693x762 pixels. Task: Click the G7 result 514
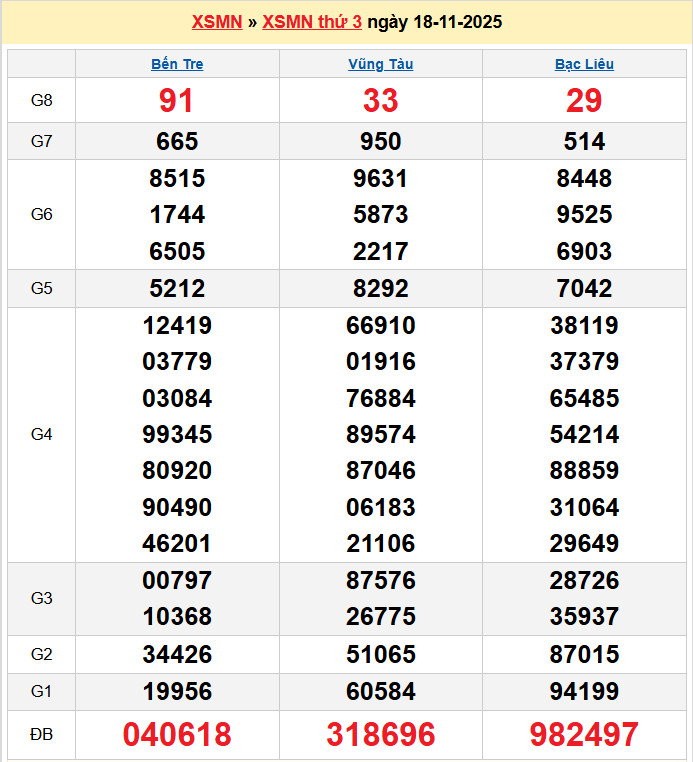584,141
